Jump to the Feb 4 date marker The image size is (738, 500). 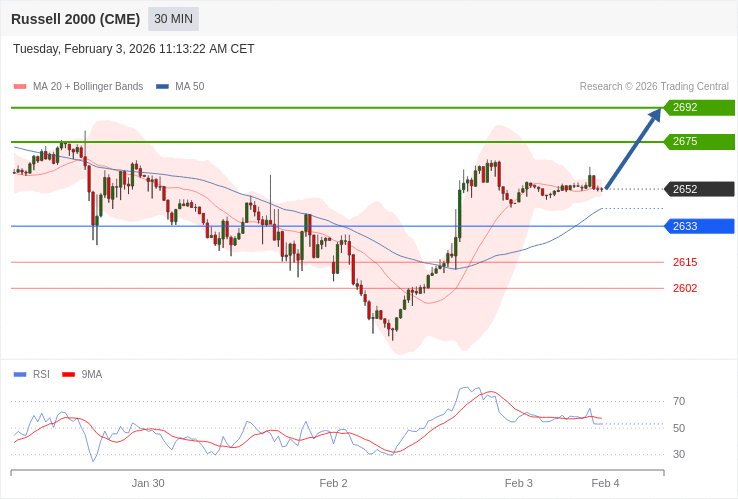[605, 483]
